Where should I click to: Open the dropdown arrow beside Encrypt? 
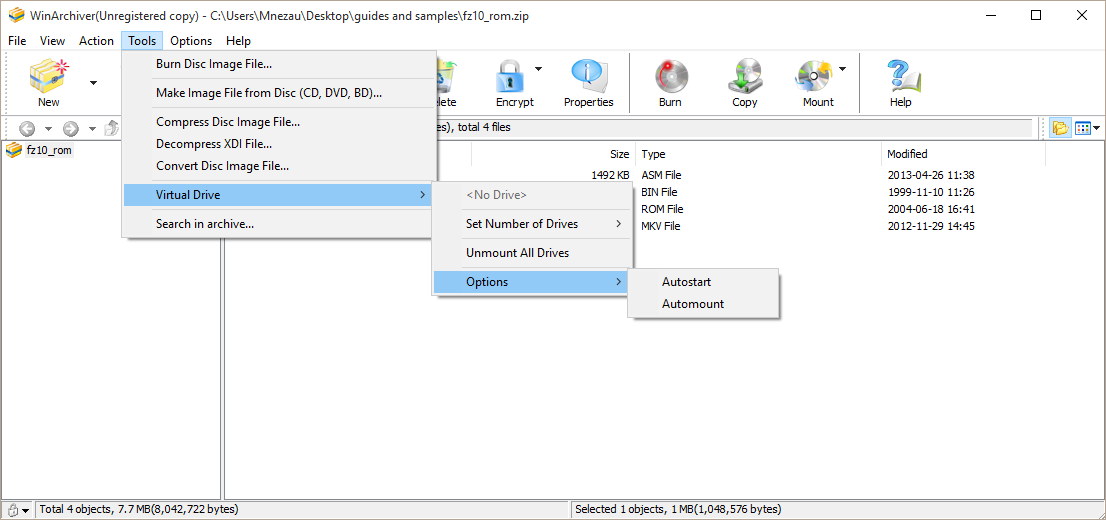point(538,68)
